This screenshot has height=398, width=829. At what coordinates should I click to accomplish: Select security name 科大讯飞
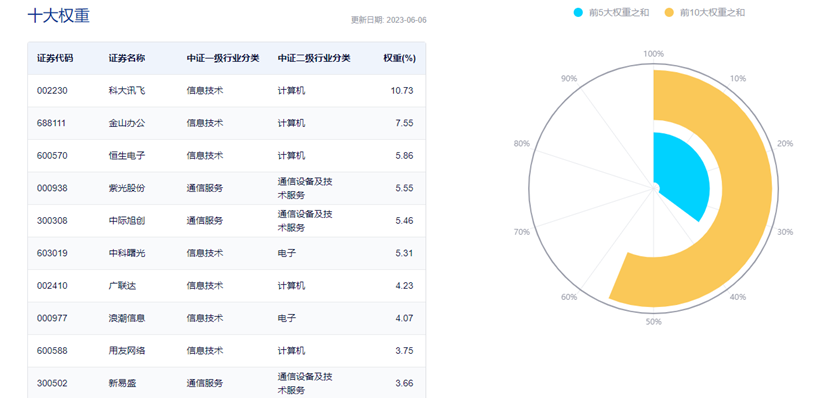(127, 91)
